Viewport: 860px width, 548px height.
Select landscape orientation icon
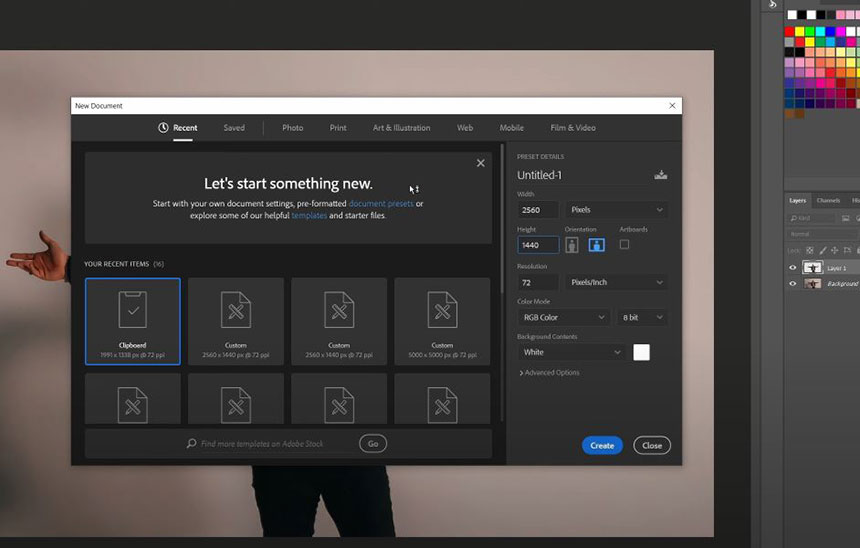597,245
